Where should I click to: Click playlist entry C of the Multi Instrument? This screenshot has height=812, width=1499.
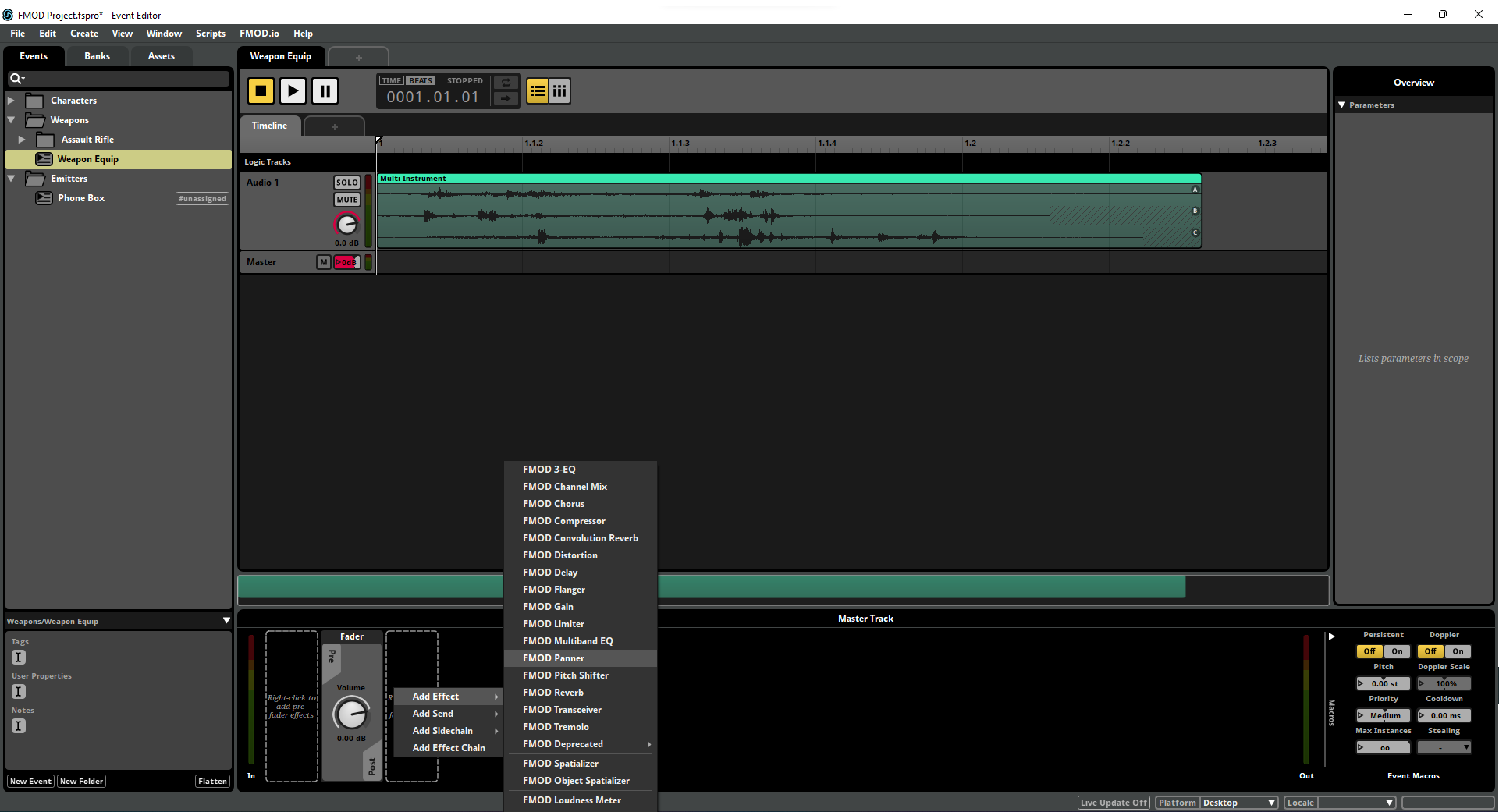tap(1195, 233)
